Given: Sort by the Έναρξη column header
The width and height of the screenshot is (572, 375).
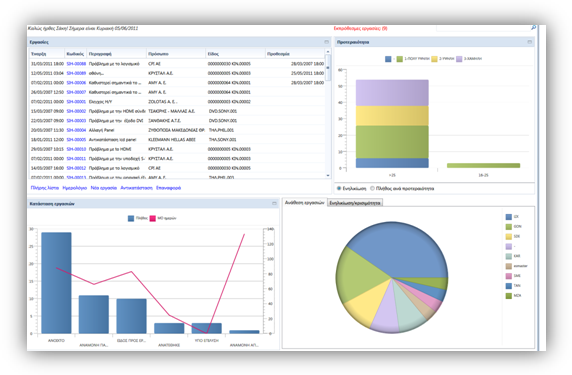Looking at the screenshot, I should [x=47, y=54].
